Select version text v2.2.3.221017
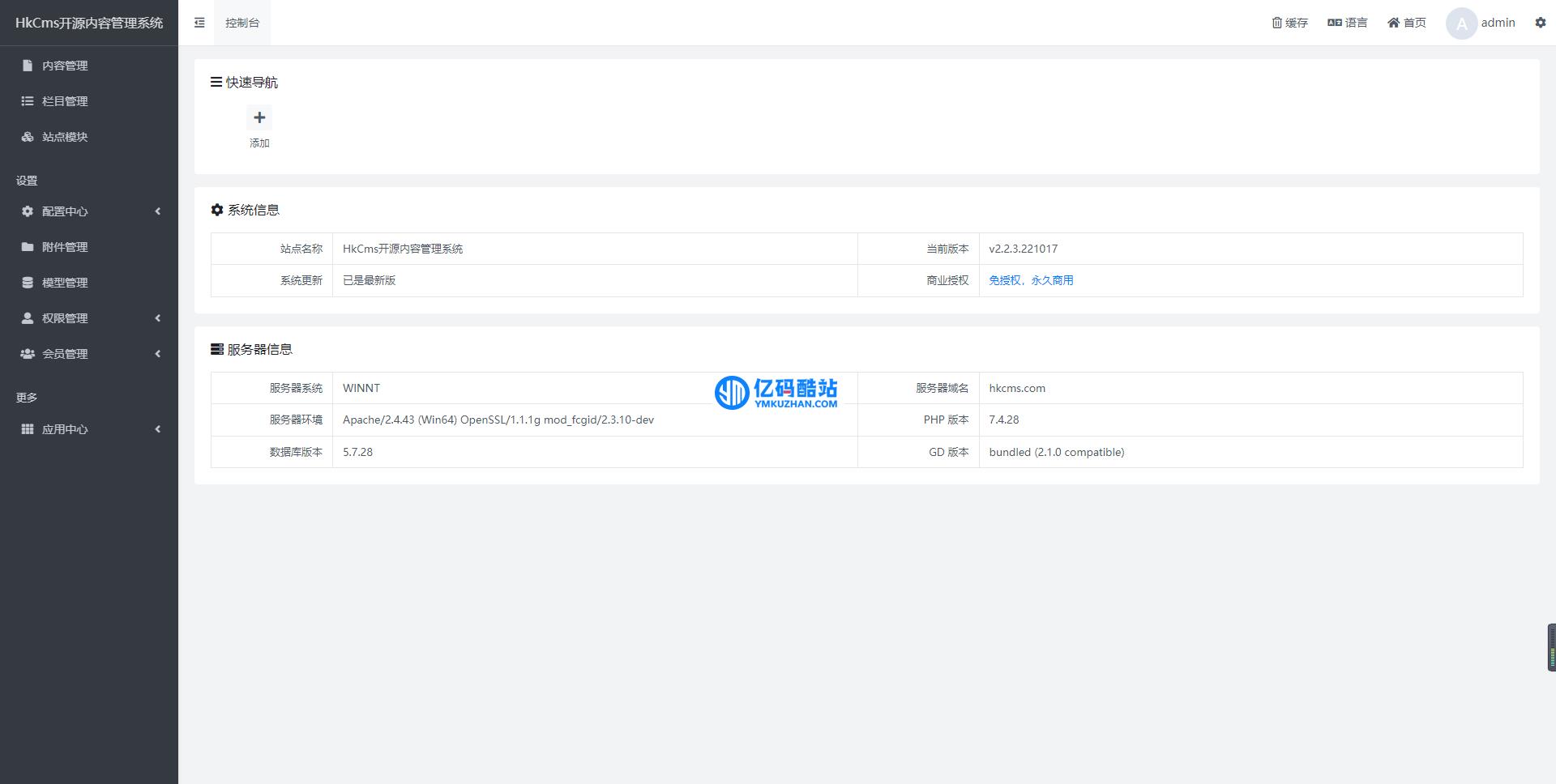This screenshot has width=1556, height=784. click(x=1023, y=249)
